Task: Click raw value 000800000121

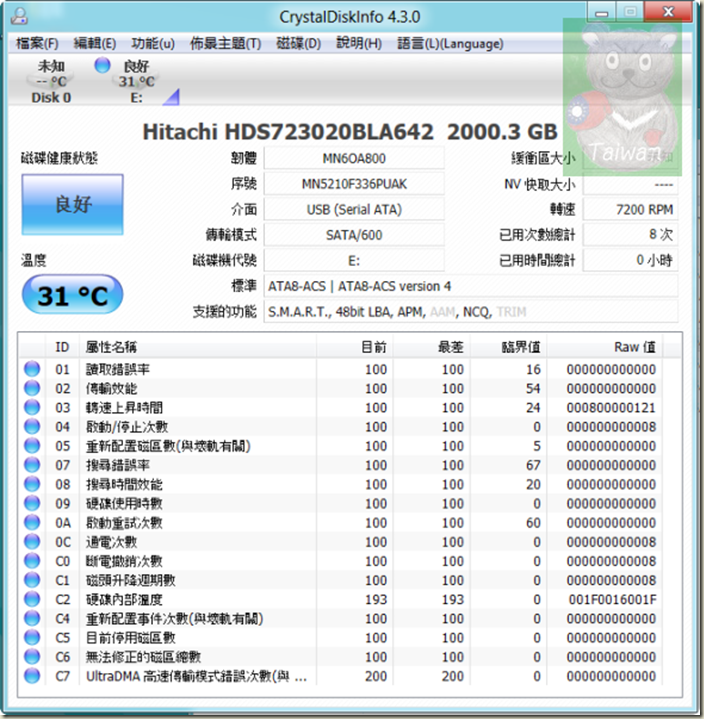Action: point(611,408)
